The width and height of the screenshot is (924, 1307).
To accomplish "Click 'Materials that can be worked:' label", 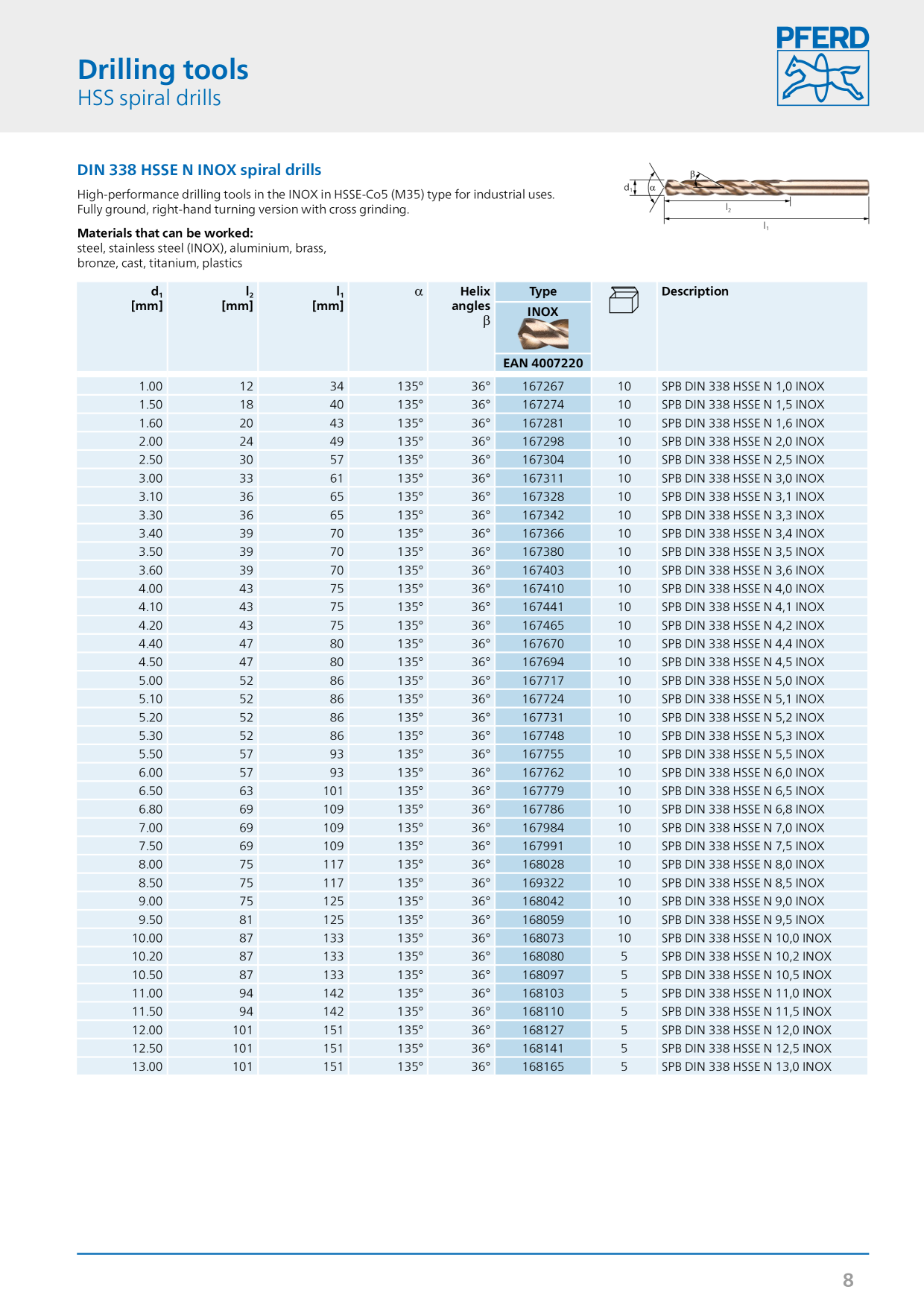I will (165, 233).
